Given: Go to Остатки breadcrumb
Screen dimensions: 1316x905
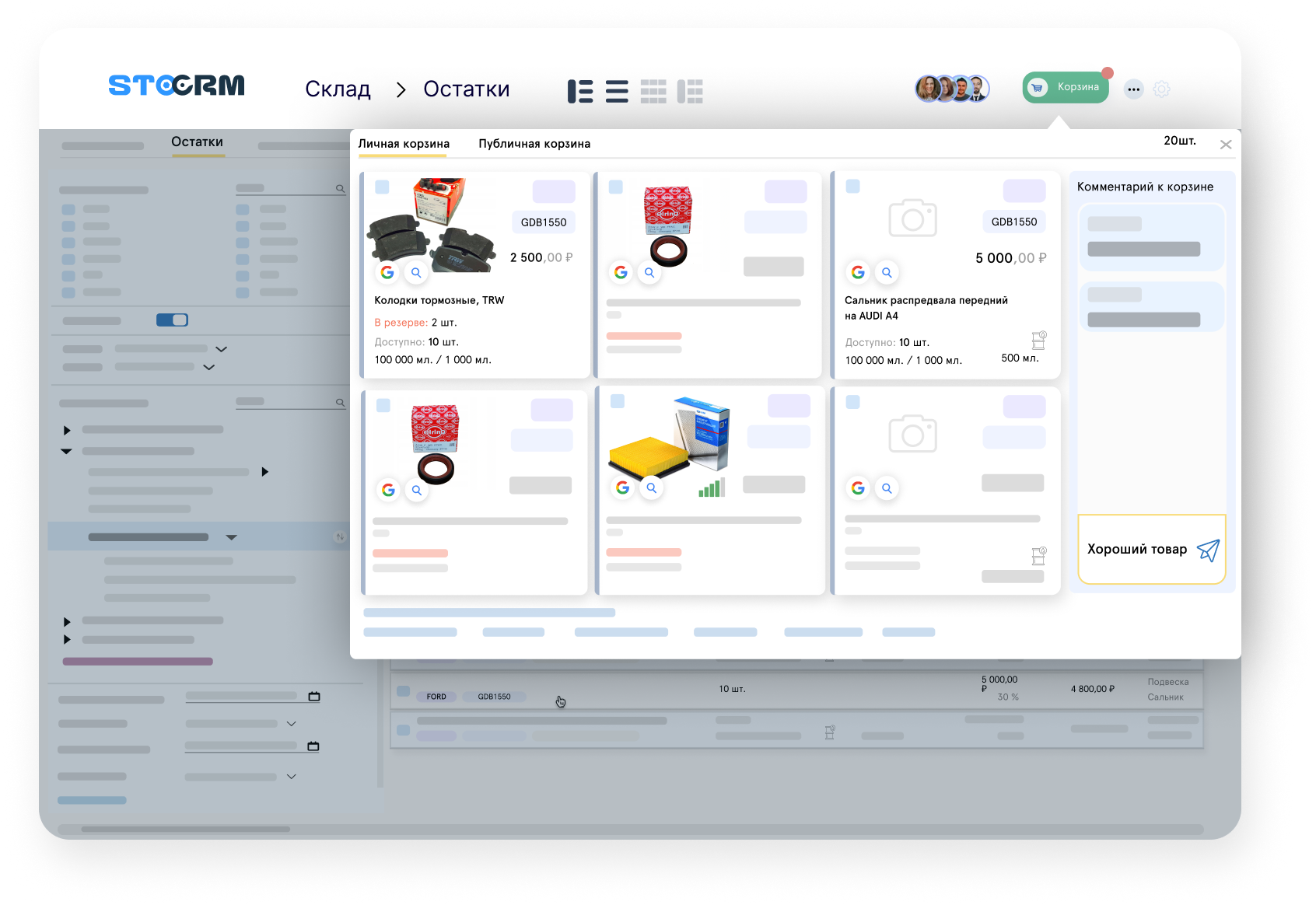Looking at the screenshot, I should click(467, 89).
